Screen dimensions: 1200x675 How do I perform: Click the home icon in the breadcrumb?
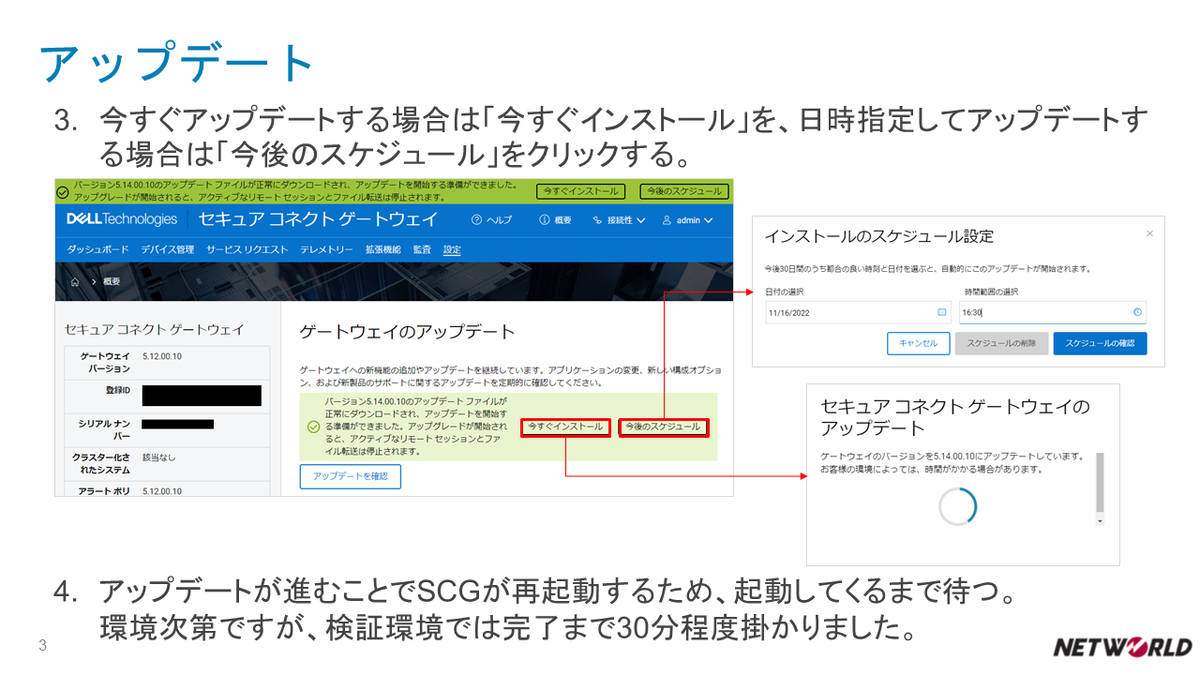pyautogui.click(x=75, y=282)
